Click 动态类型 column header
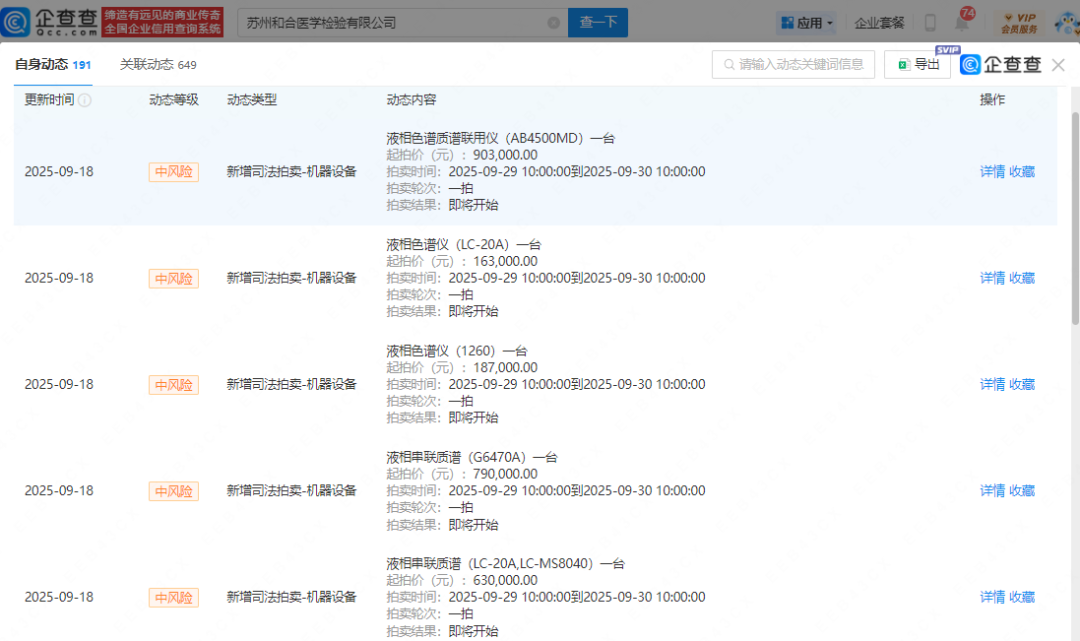Image resolution: width=1080 pixels, height=641 pixels. pos(252,100)
